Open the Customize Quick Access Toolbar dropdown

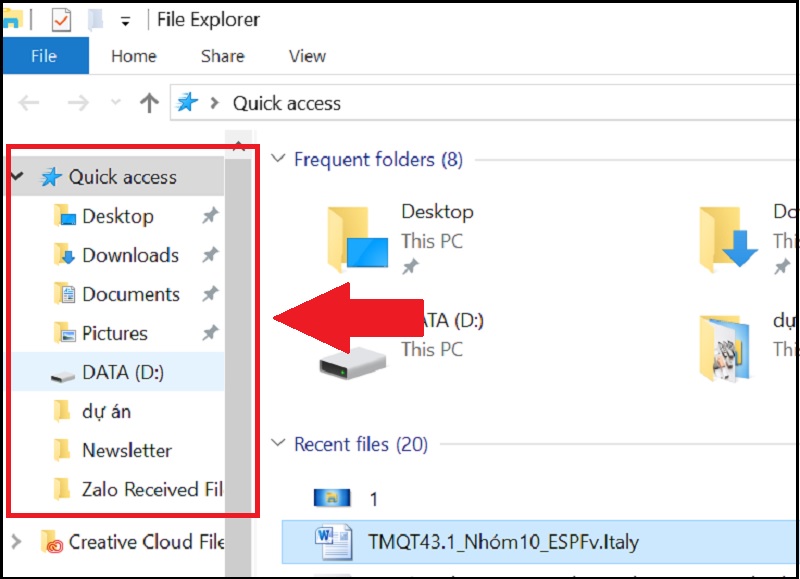(x=125, y=21)
